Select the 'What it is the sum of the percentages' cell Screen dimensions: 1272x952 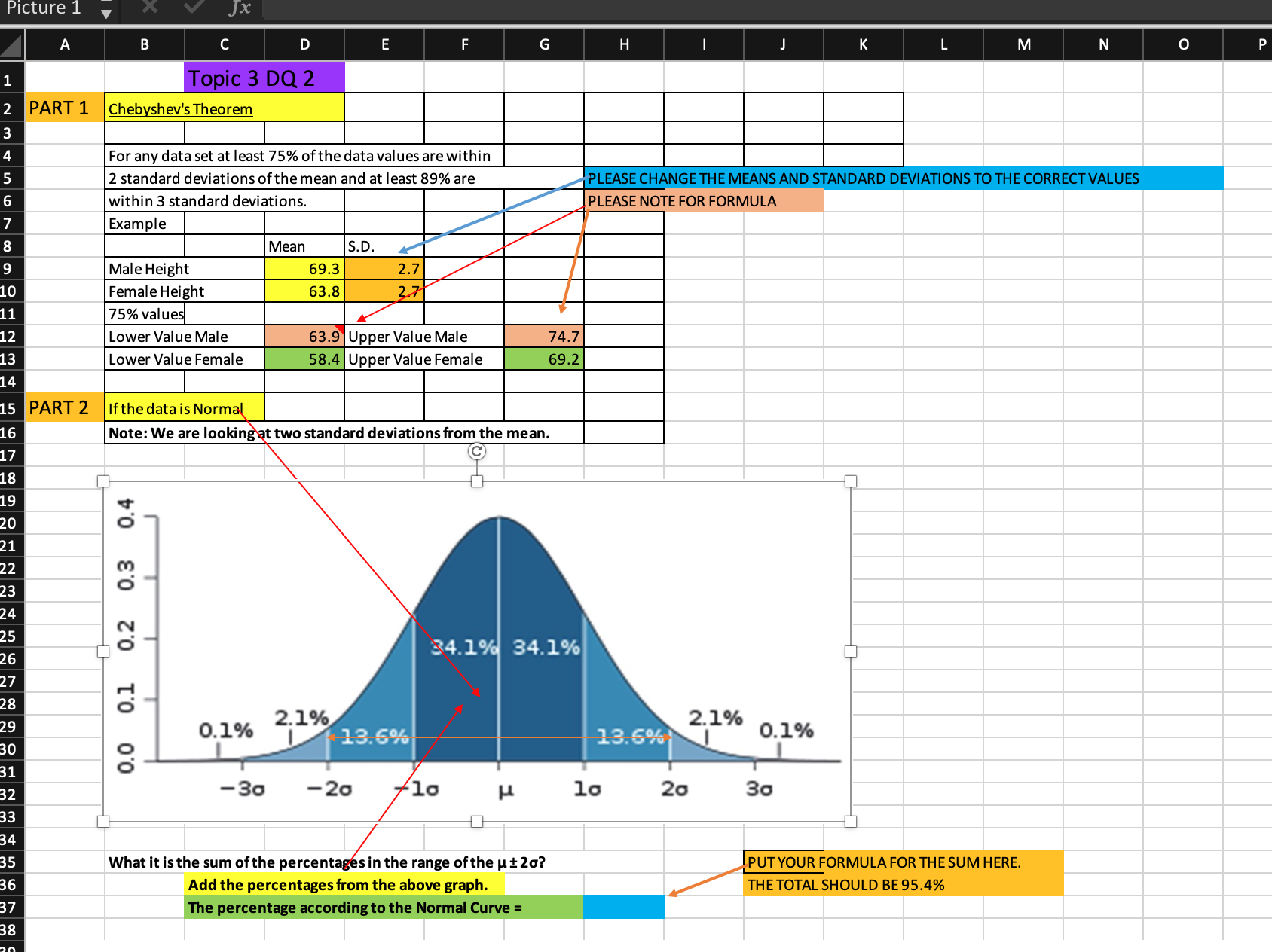(x=327, y=862)
